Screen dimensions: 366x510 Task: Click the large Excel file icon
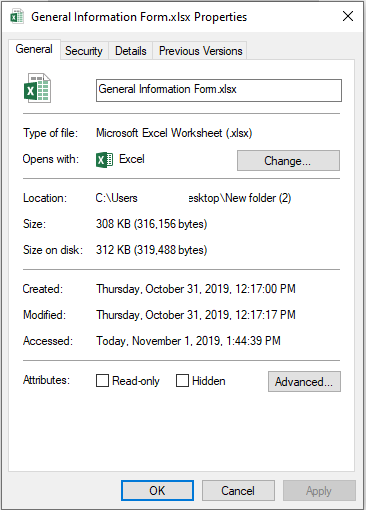pyautogui.click(x=37, y=88)
